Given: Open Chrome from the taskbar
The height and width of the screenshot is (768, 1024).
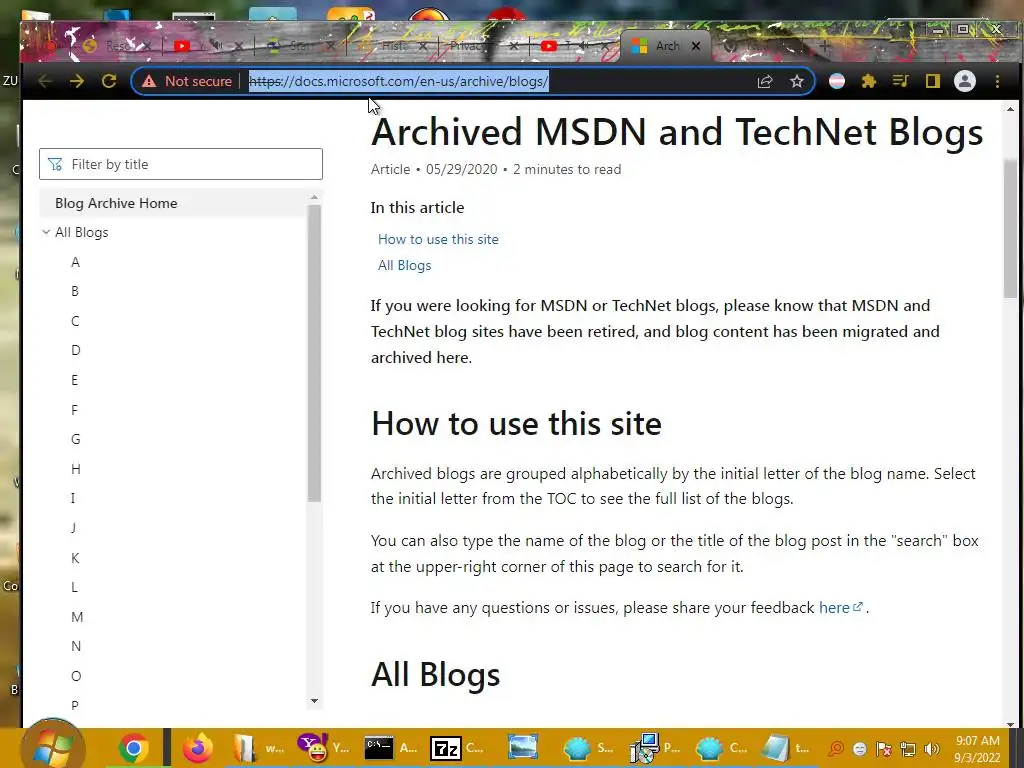Looking at the screenshot, I should [133, 748].
